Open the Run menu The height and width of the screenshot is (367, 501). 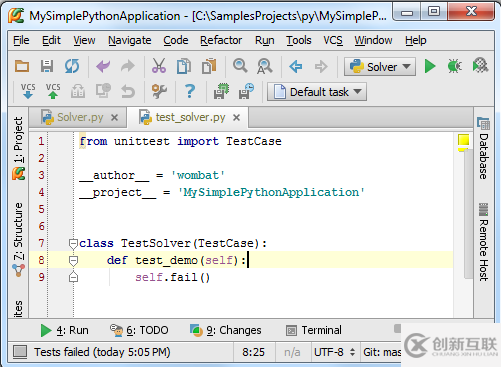(265, 40)
